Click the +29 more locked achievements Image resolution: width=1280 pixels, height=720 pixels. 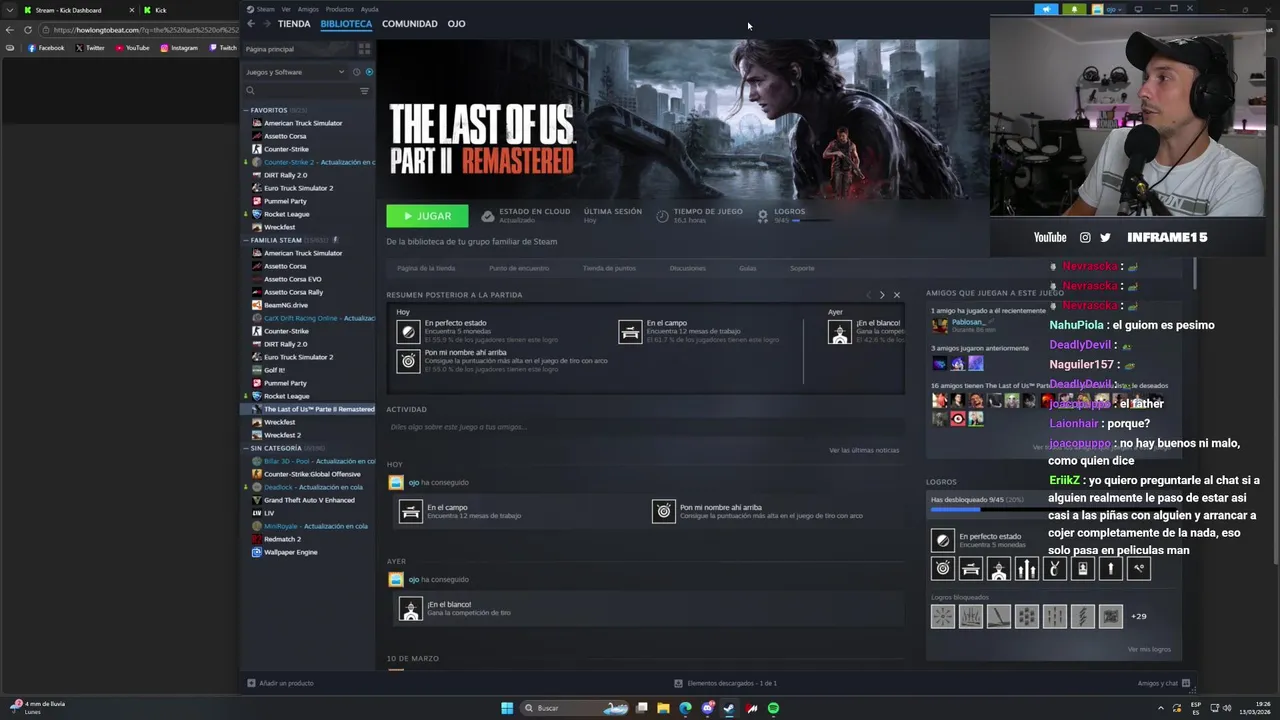1138,617
